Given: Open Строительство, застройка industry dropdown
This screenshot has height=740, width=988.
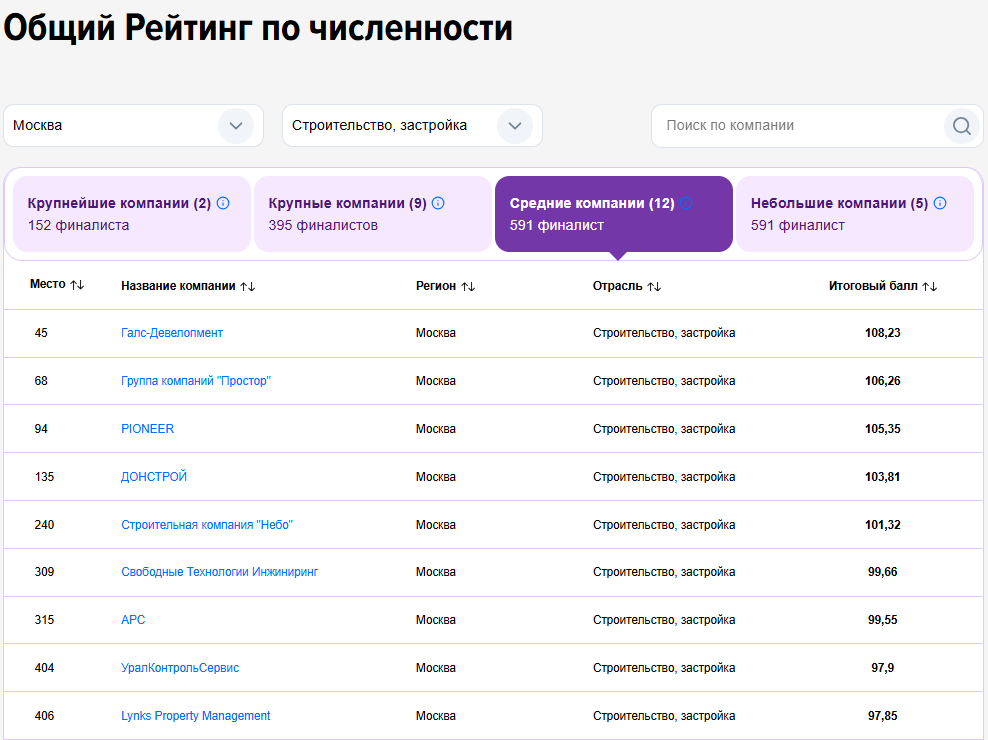Looking at the screenshot, I should click(x=412, y=125).
